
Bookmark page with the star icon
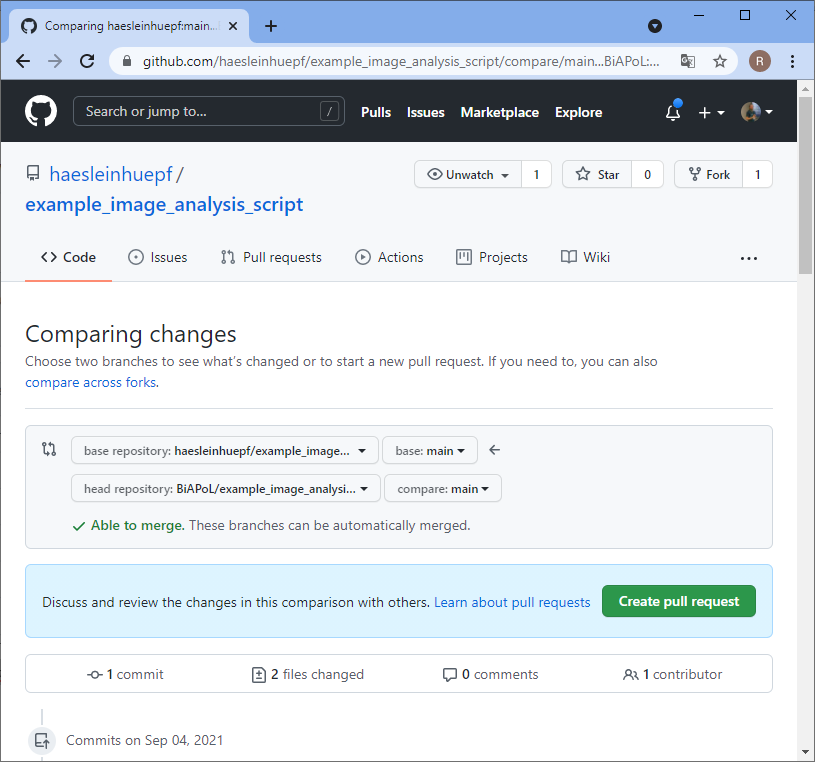[720, 61]
